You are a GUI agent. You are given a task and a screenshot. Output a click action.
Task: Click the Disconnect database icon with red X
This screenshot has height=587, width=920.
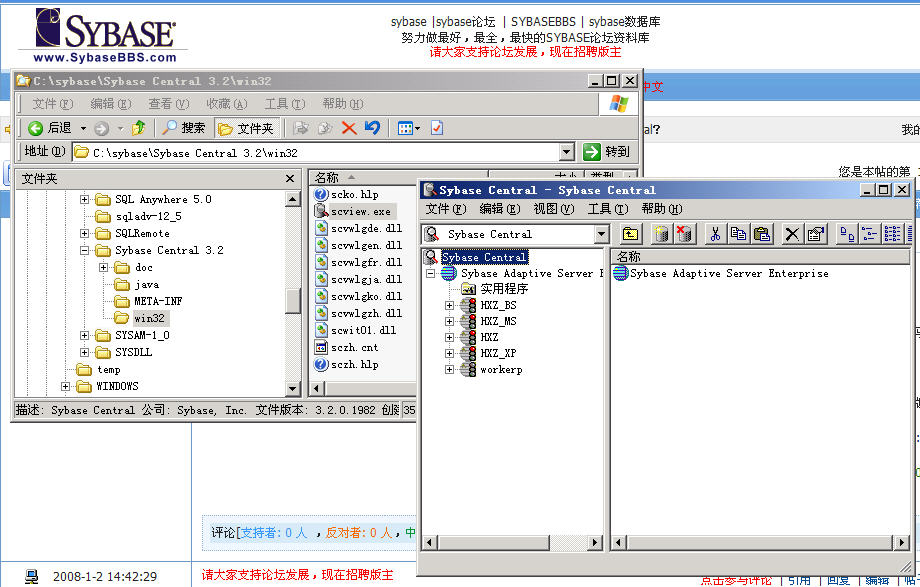(684, 234)
